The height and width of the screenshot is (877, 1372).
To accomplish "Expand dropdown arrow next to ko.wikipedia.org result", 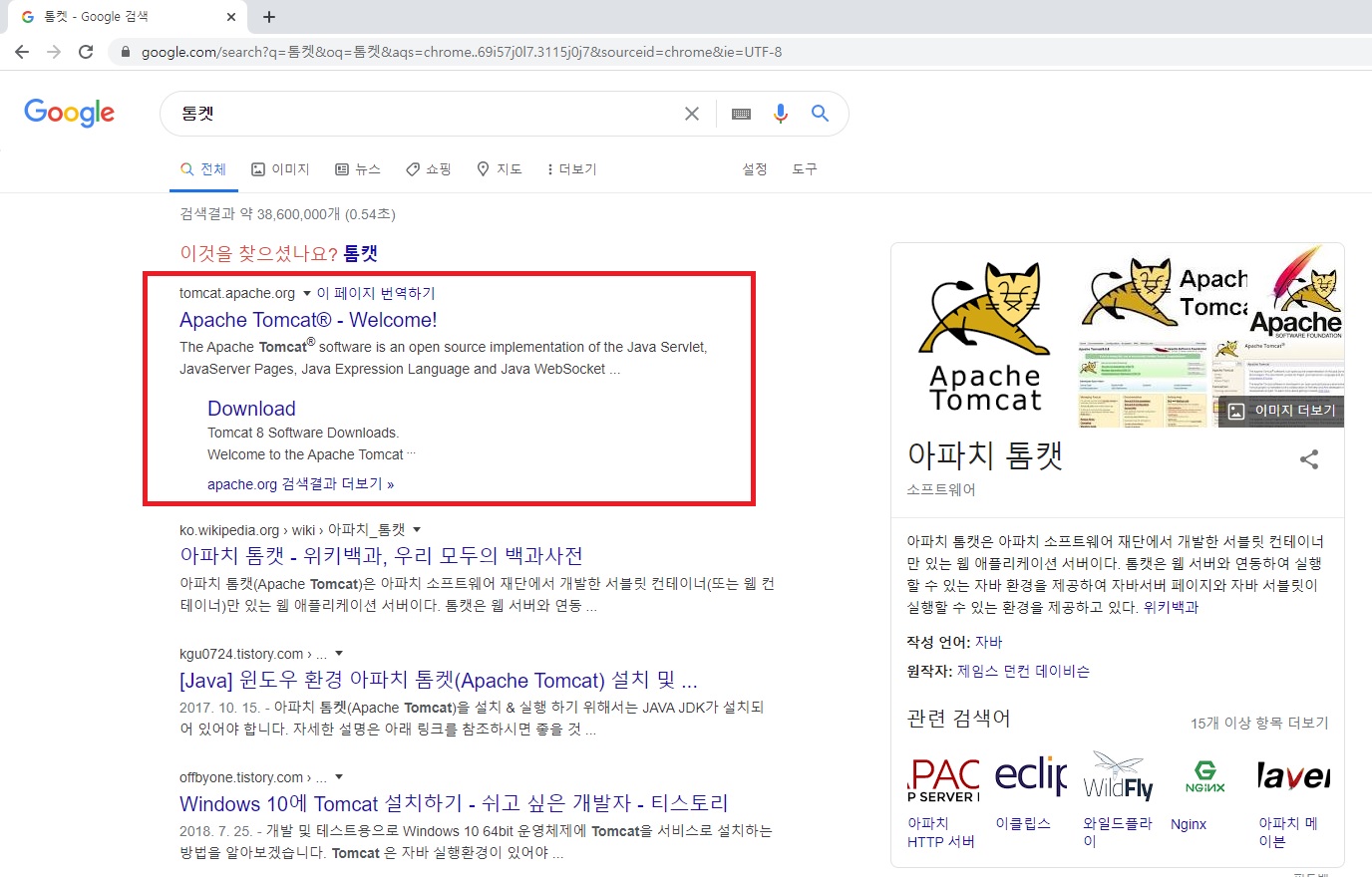I will coord(417,529).
